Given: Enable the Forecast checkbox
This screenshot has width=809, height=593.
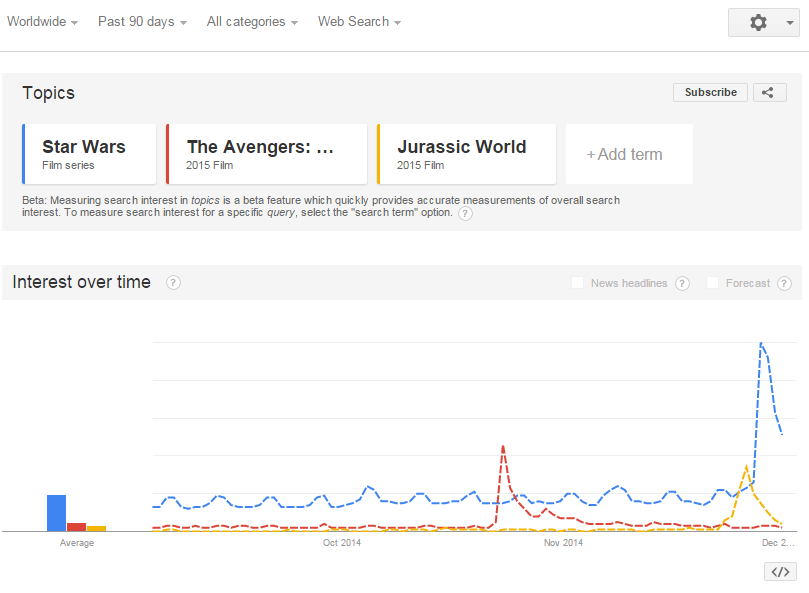Looking at the screenshot, I should point(712,282).
